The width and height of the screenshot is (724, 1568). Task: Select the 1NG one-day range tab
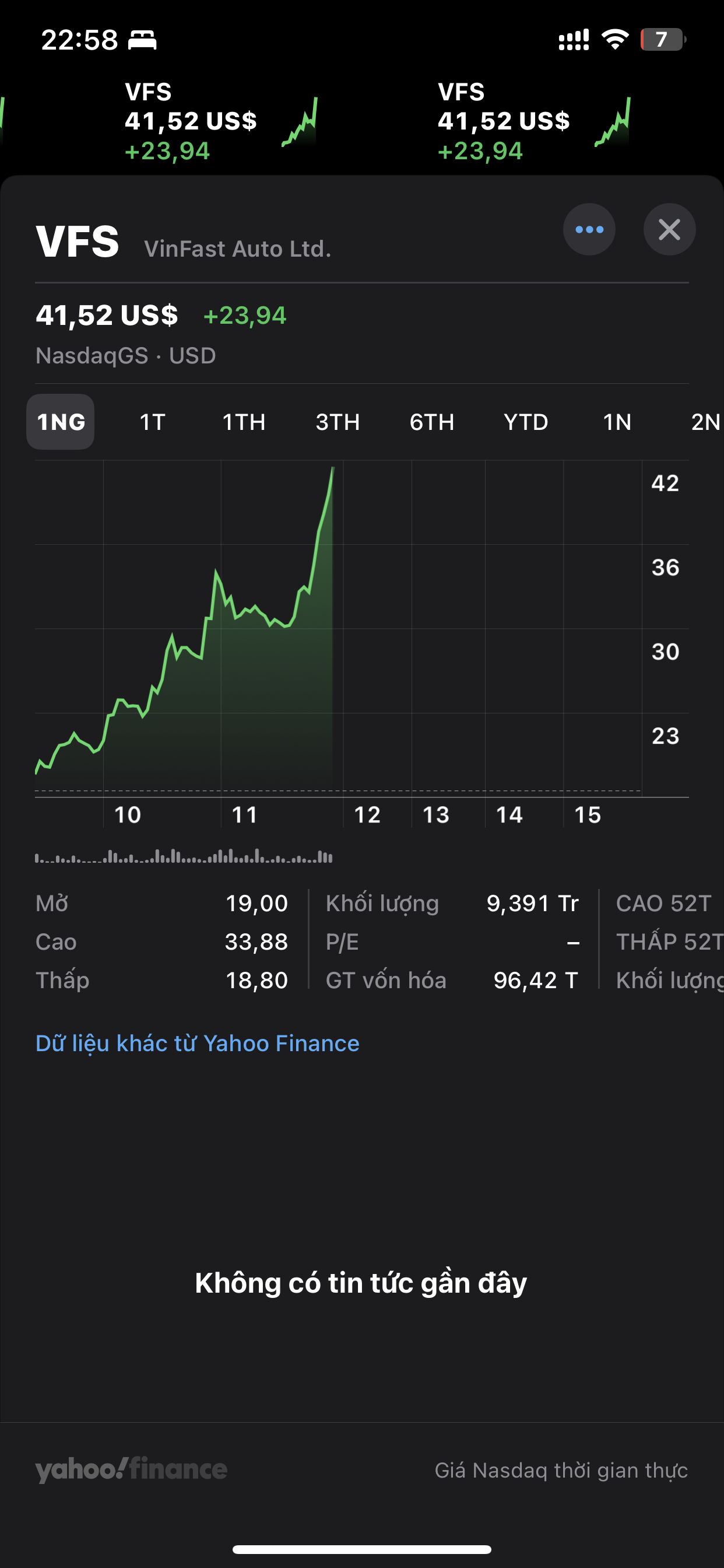pos(60,422)
